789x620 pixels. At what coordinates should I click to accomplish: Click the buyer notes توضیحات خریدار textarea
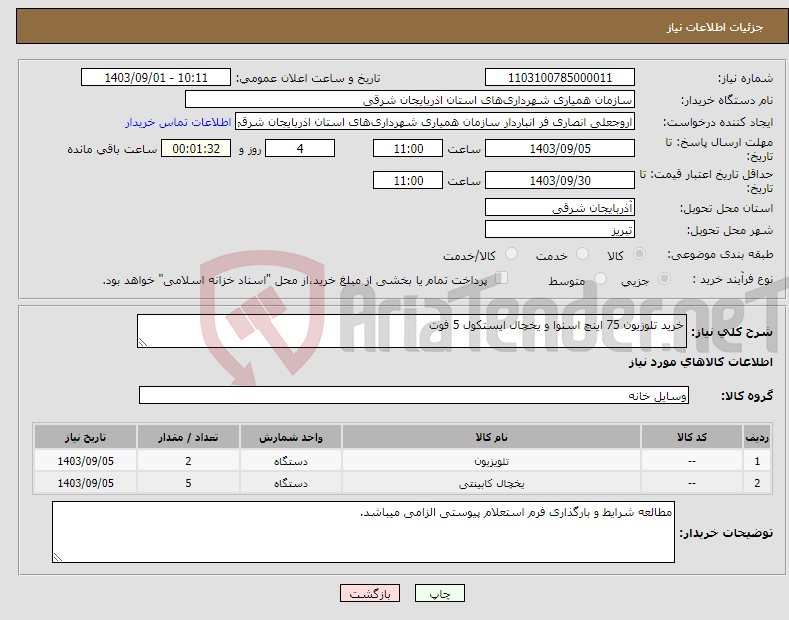(x=363, y=532)
